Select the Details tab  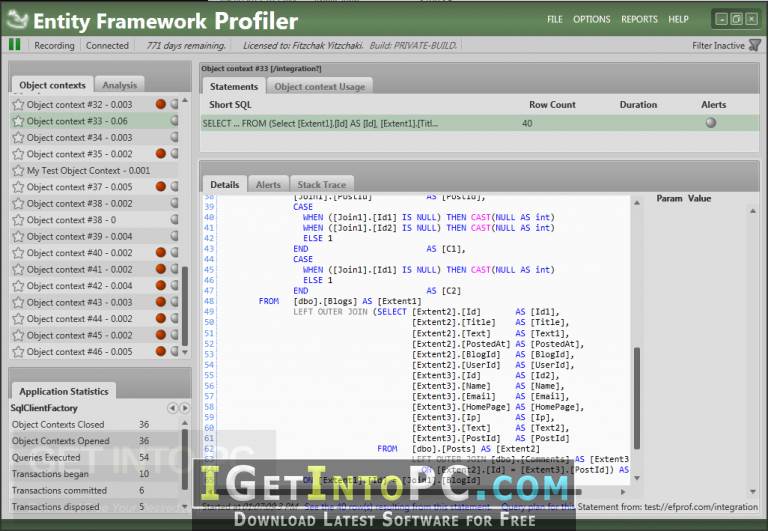tap(225, 185)
